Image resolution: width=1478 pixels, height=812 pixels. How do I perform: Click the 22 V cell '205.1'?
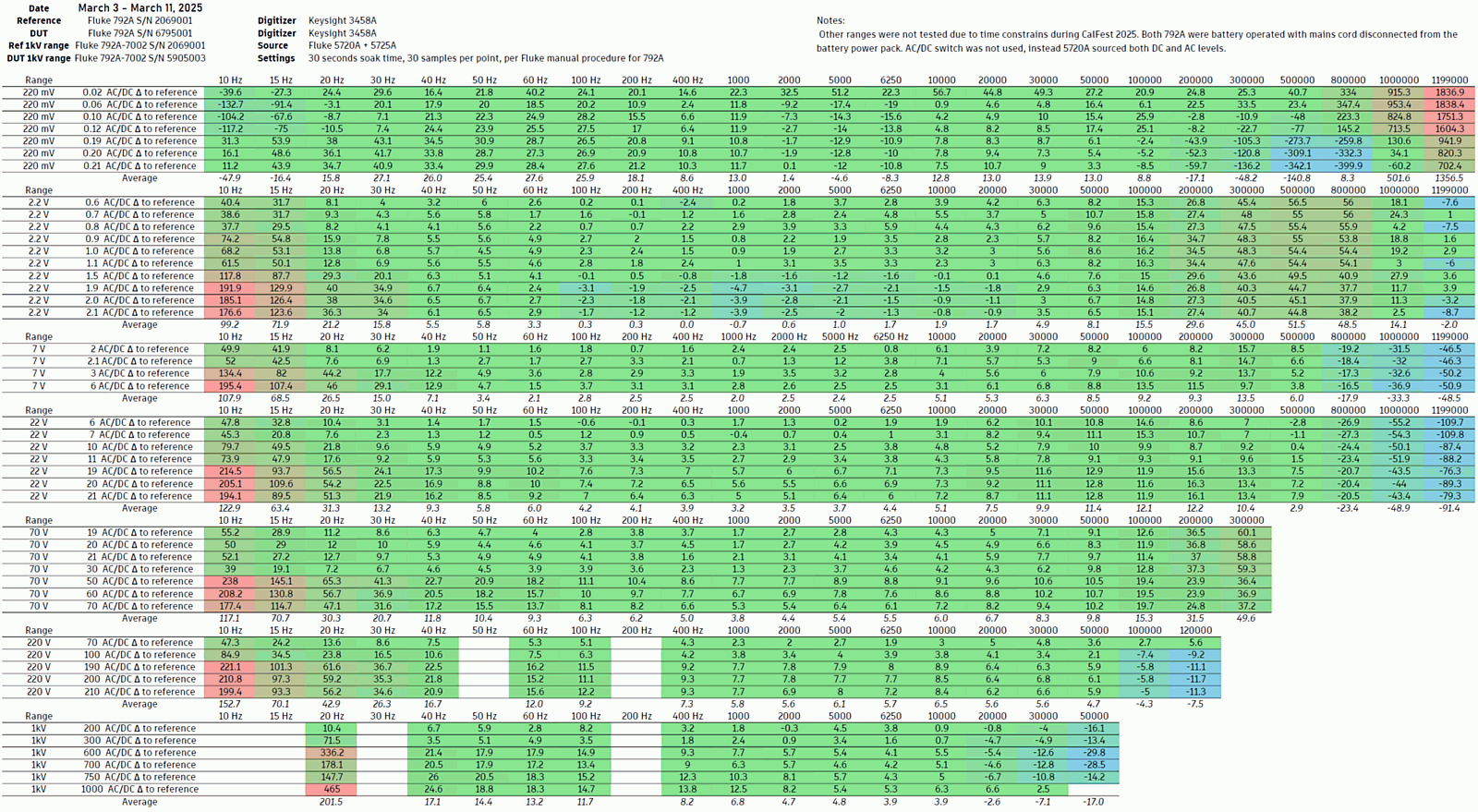click(x=230, y=483)
